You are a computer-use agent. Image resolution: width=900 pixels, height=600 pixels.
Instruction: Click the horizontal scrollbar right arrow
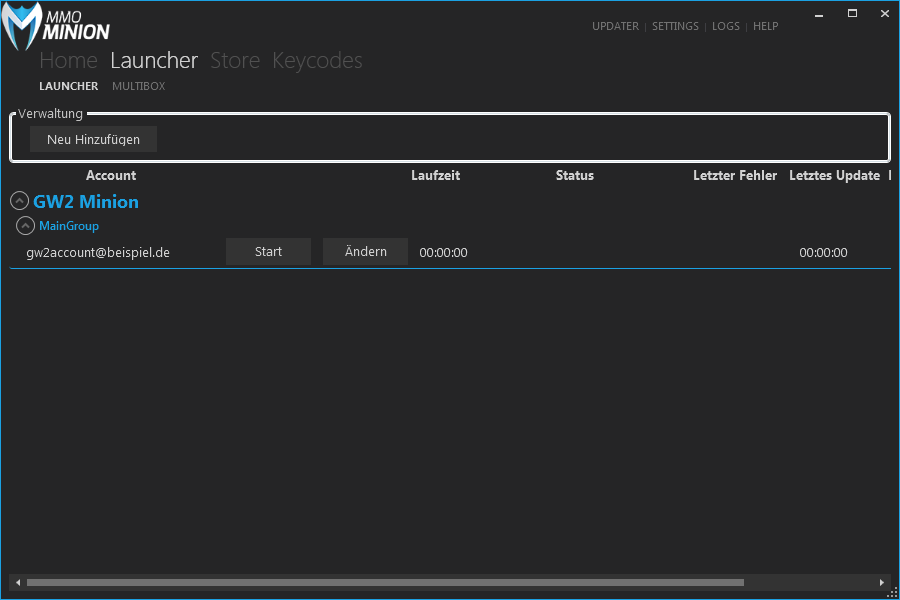point(882,582)
